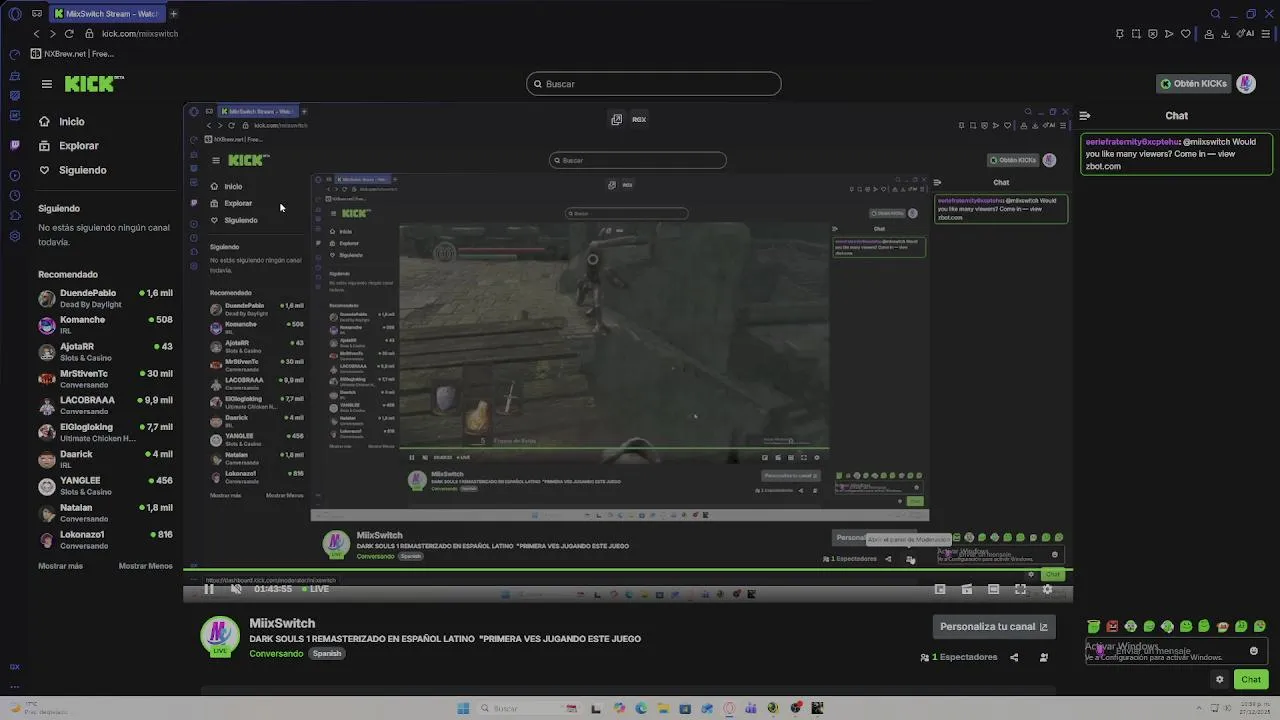The image size is (1280, 720).
Task: Open browser snapshot capture icon
Action: click(1136, 34)
